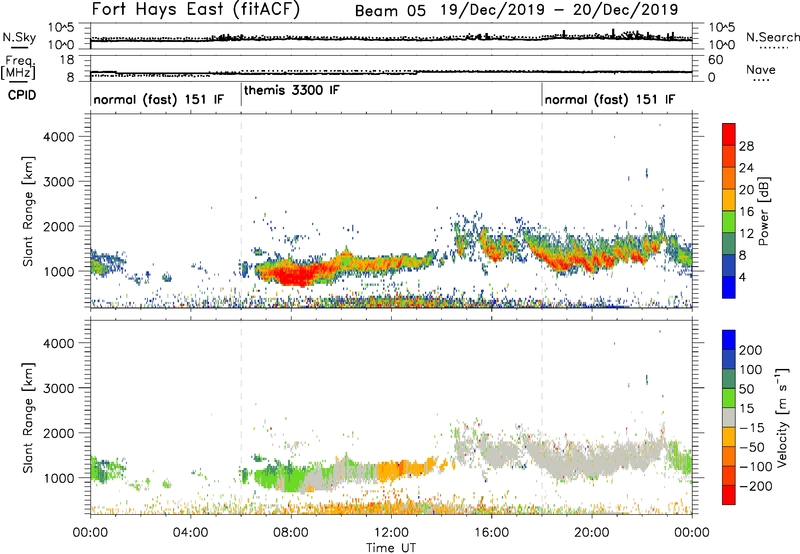The height and width of the screenshot is (554, 800).
Task: Click the 'Power [dB]' colorbar title
Action: point(764,211)
